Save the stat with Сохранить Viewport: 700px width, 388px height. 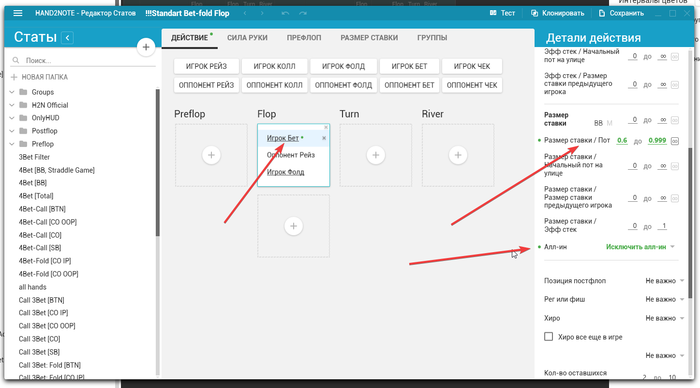coord(621,13)
